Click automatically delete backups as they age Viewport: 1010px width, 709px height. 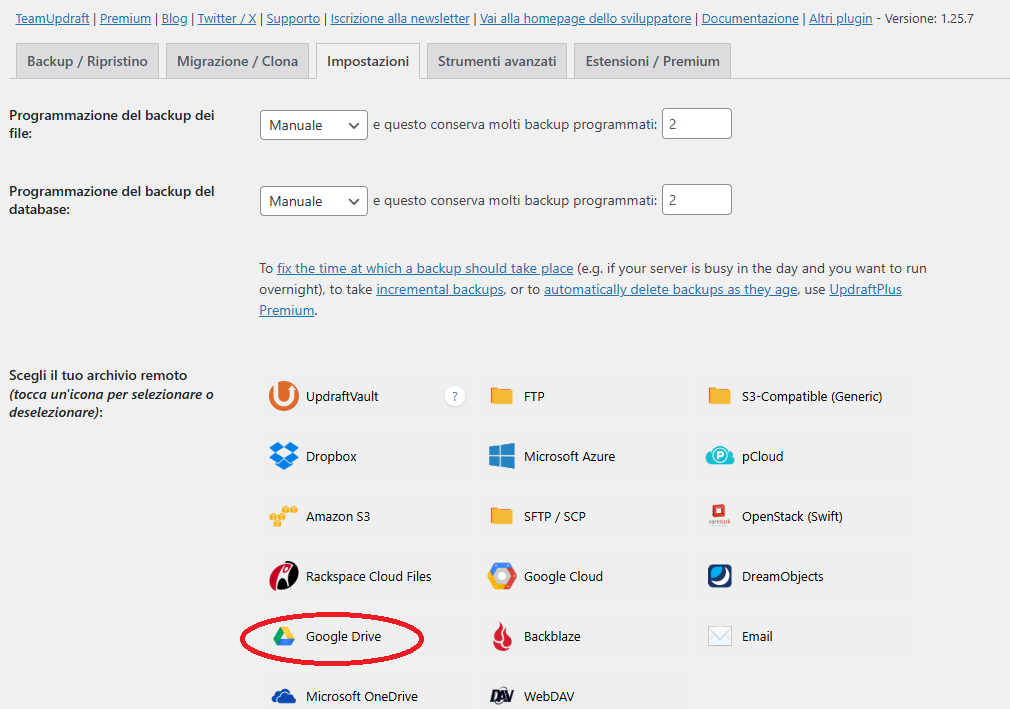click(671, 290)
